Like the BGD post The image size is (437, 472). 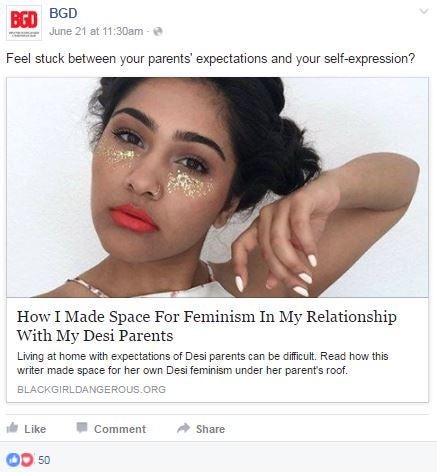[x=26, y=428]
